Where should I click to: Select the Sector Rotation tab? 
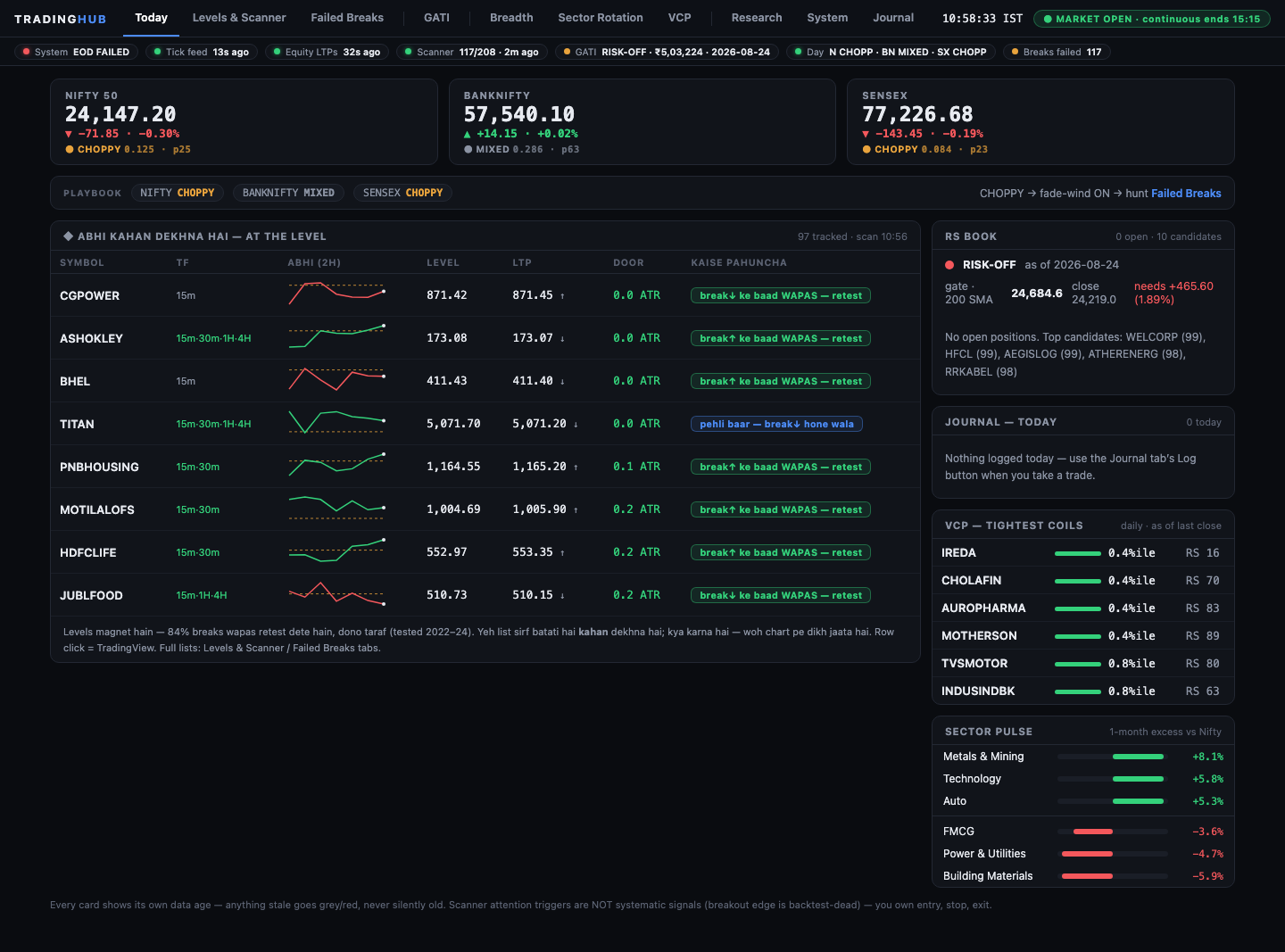(601, 18)
